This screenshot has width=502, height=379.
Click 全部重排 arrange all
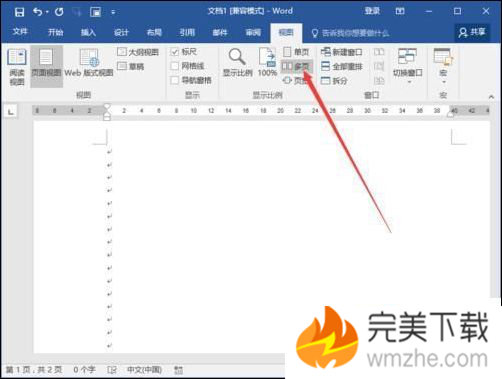click(x=341, y=66)
